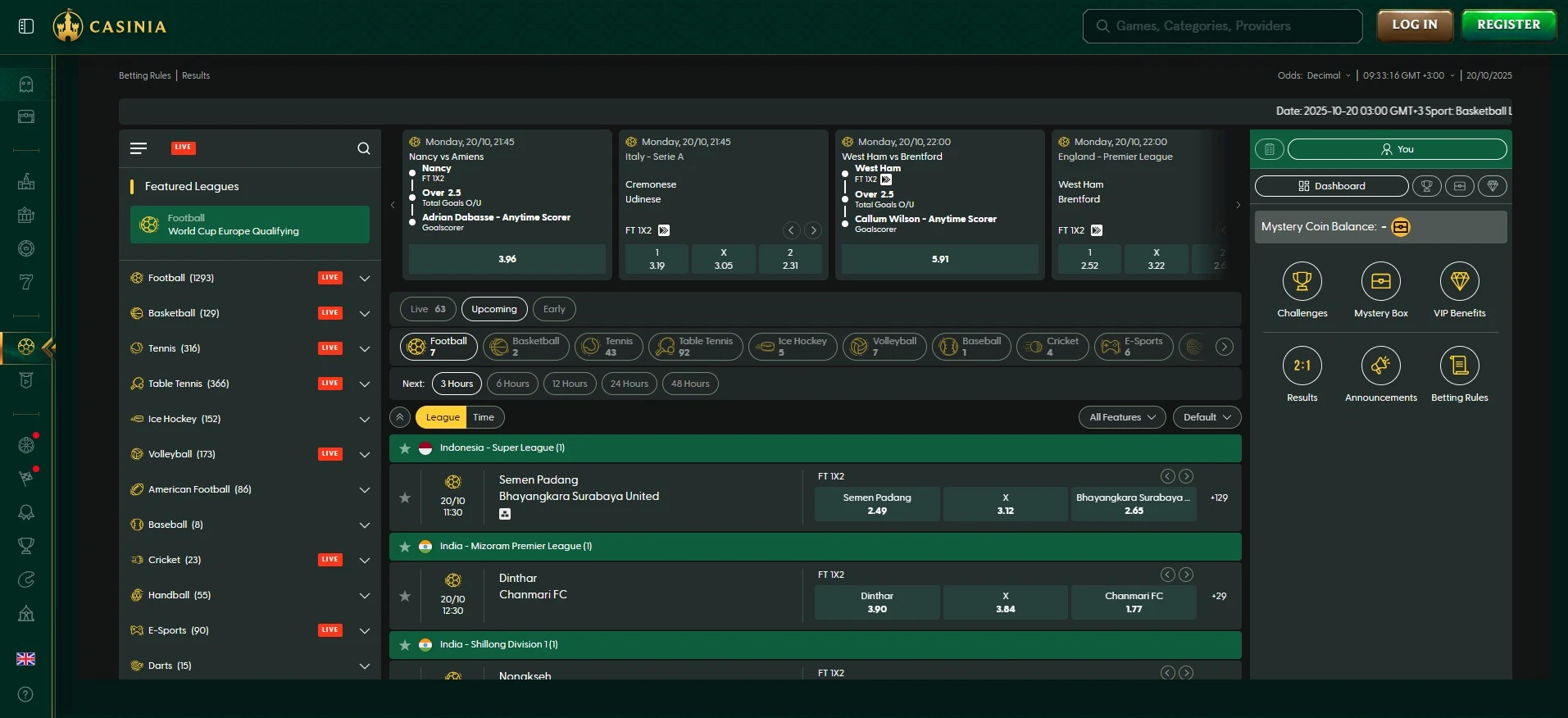Open the Mystery Box icon
The width and height of the screenshot is (1568, 718).
tap(1380, 282)
